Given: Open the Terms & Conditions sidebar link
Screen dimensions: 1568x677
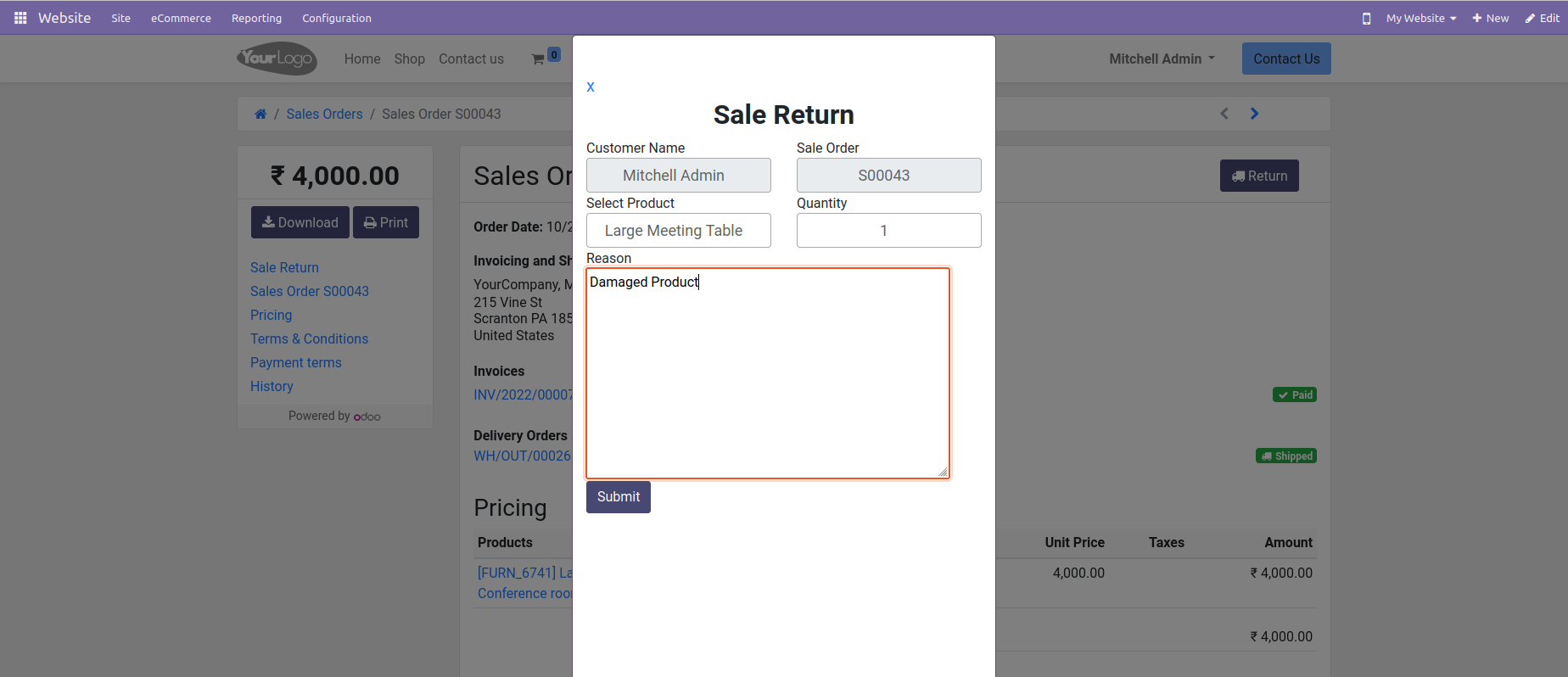Looking at the screenshot, I should 309,338.
